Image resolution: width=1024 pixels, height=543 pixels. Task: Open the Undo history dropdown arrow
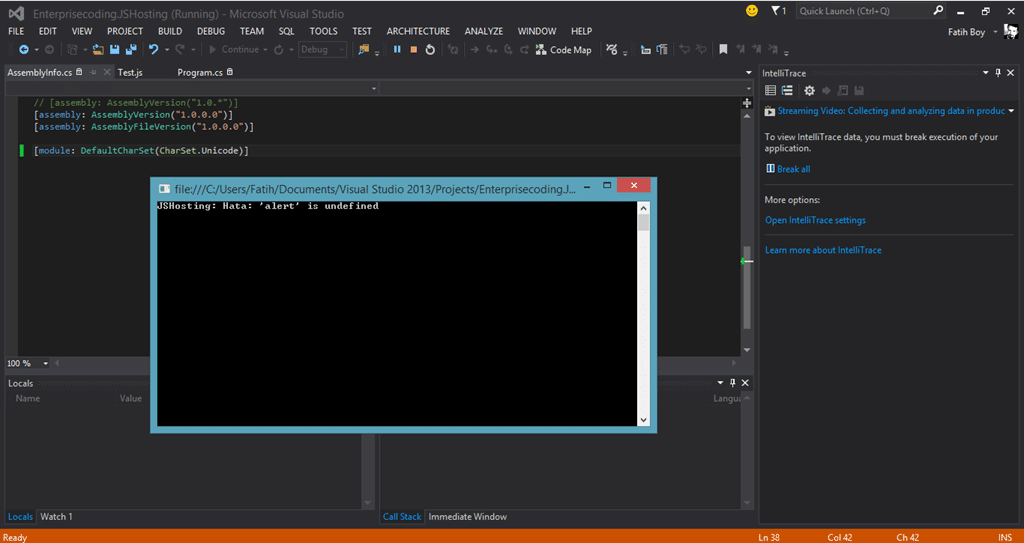coord(167,50)
